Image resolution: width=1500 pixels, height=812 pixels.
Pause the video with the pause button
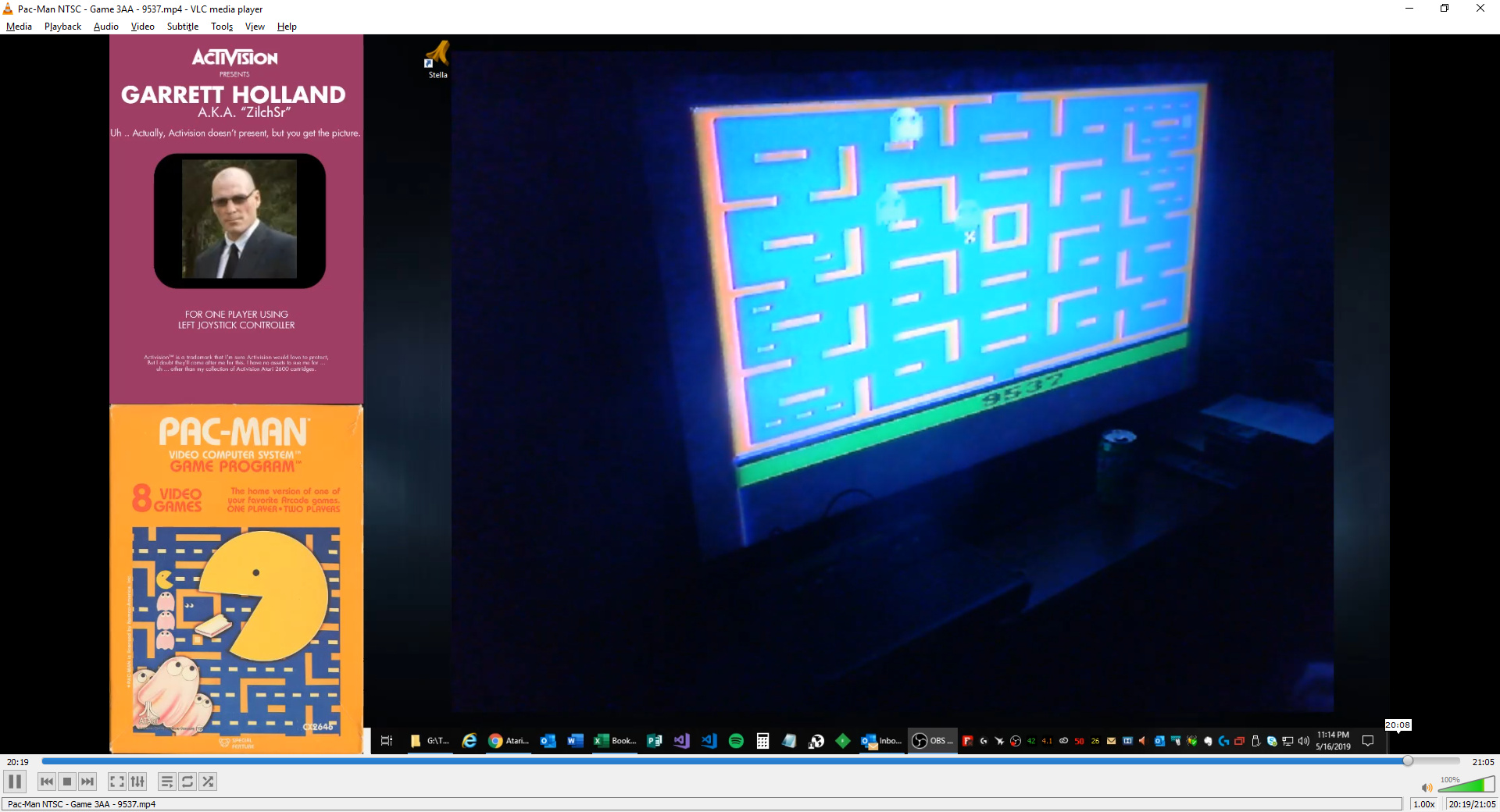pos(15,782)
